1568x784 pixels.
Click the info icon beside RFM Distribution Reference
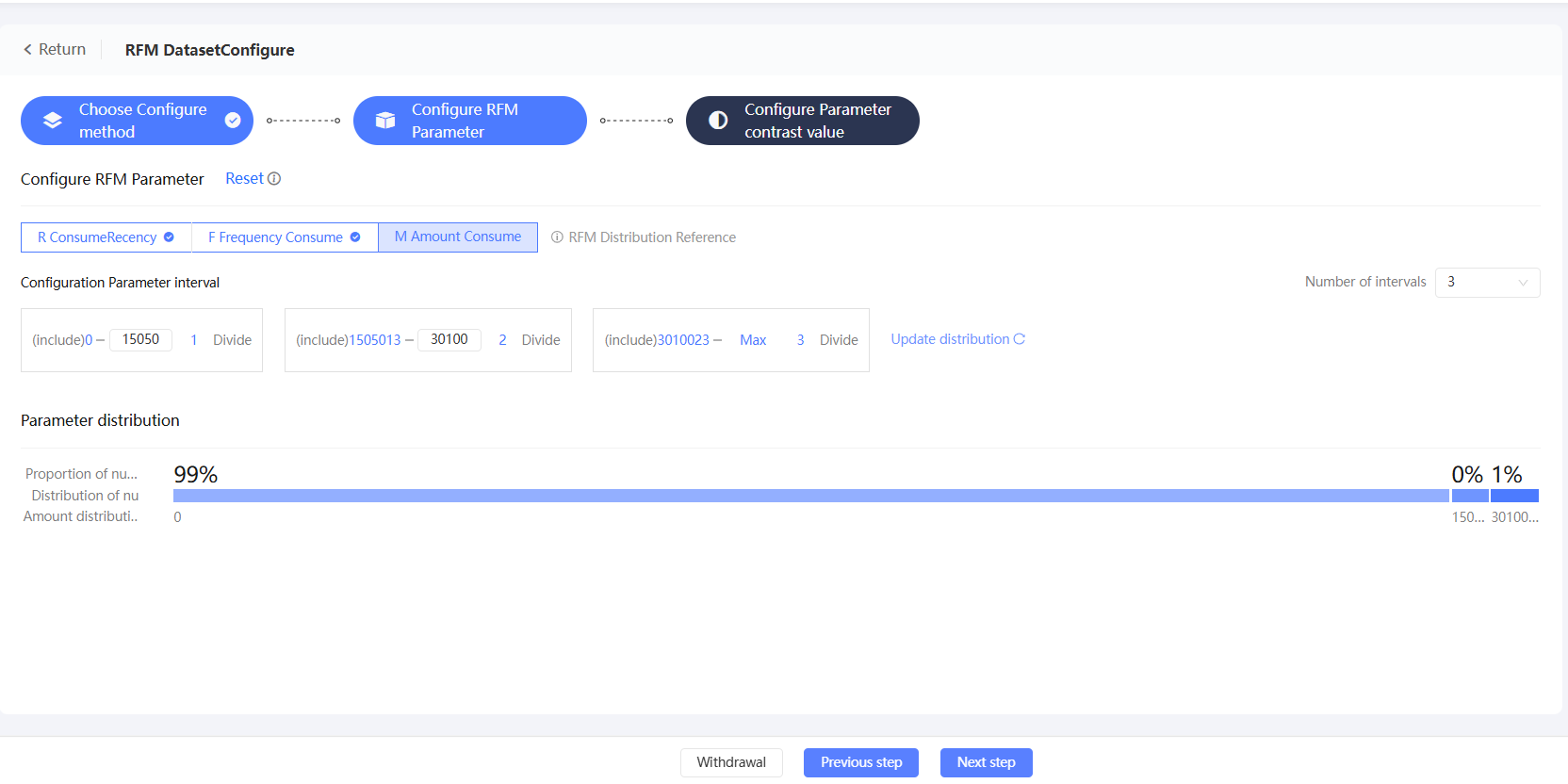tap(557, 237)
